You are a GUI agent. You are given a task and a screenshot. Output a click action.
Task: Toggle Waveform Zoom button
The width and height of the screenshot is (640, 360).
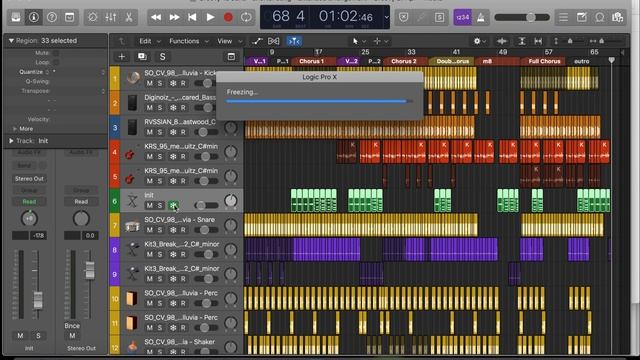point(502,41)
